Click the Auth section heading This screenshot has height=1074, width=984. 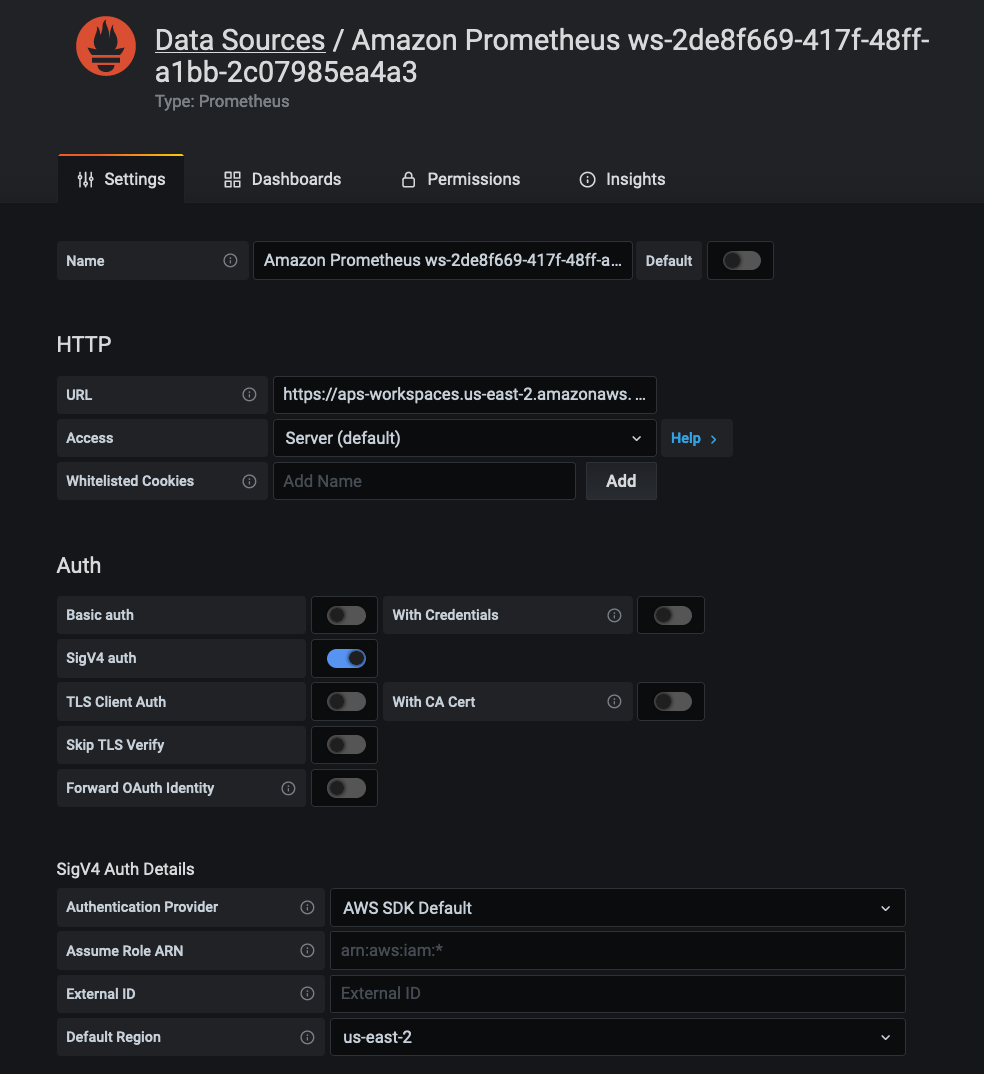pos(79,566)
